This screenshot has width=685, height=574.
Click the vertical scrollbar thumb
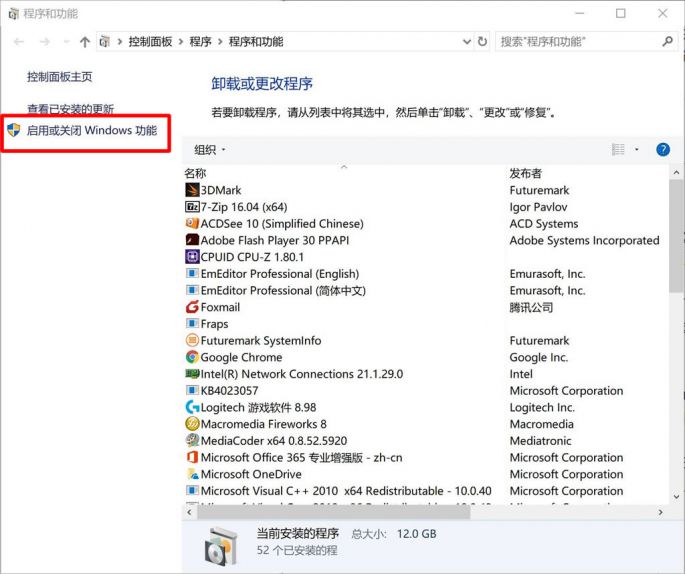(x=676, y=236)
